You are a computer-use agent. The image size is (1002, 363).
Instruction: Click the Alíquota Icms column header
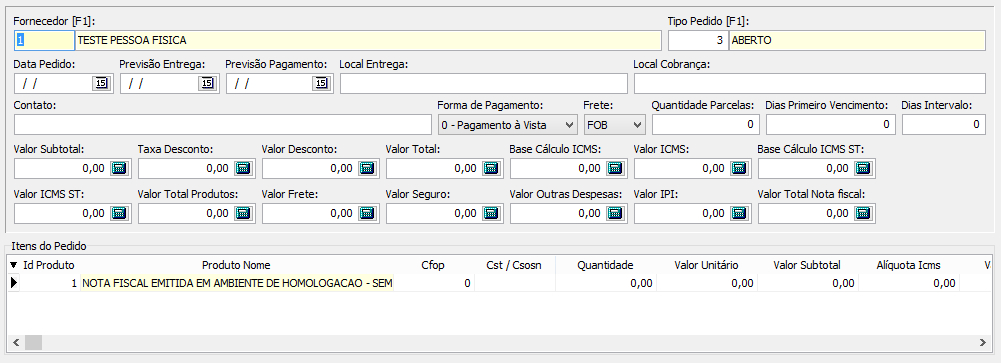pyautogui.click(x=908, y=265)
